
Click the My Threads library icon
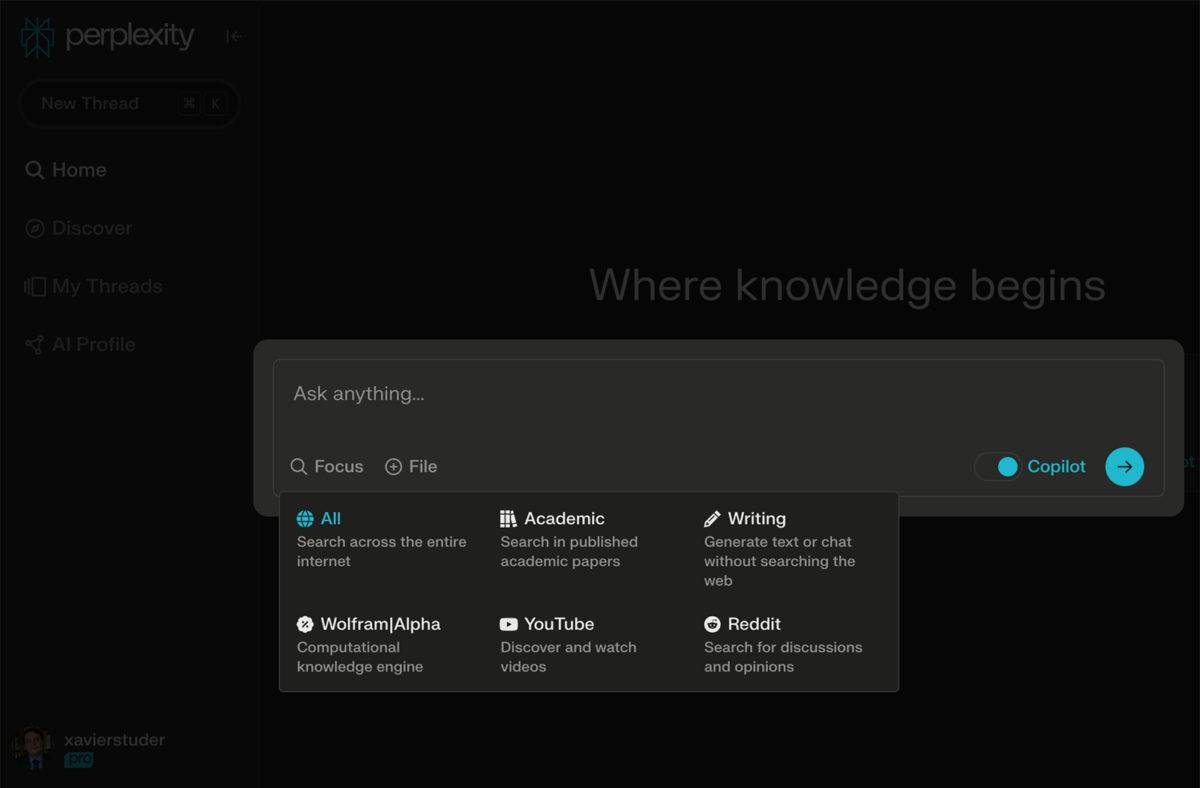point(35,286)
